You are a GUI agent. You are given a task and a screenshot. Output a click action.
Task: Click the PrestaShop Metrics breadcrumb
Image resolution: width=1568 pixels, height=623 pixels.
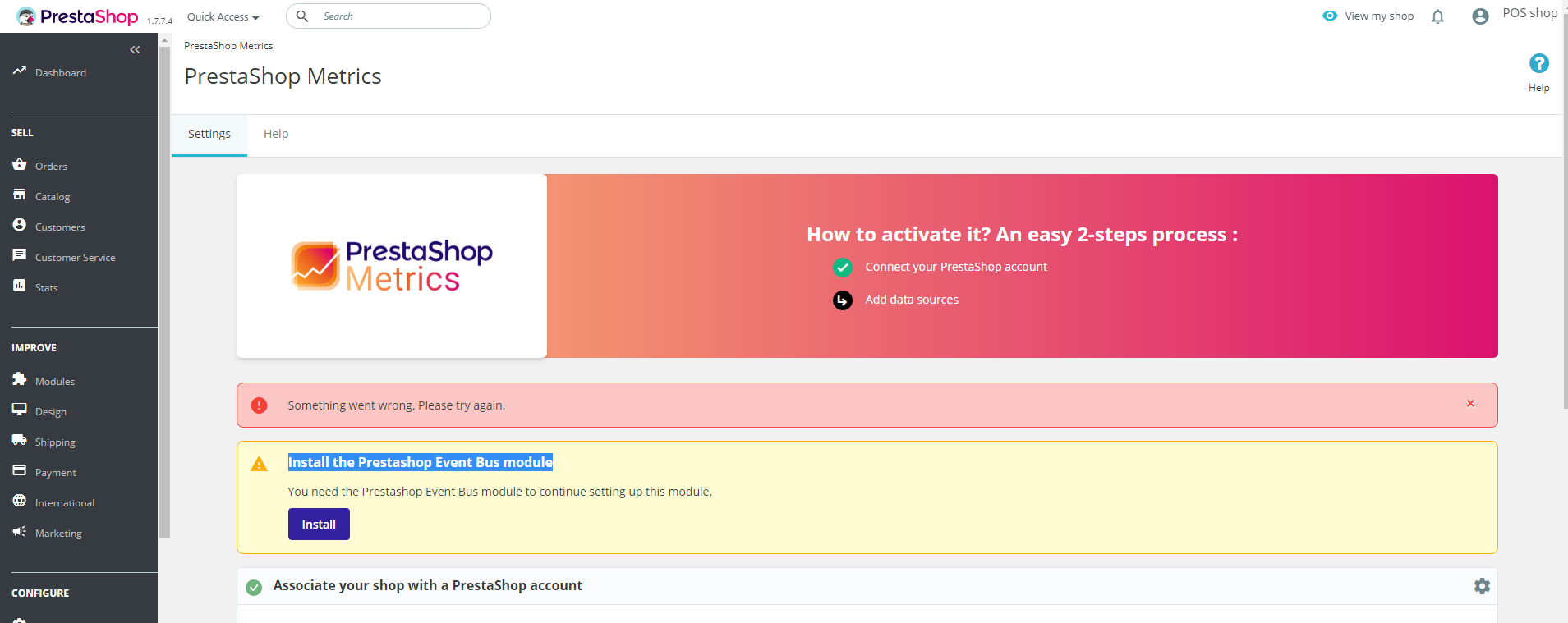coord(228,46)
